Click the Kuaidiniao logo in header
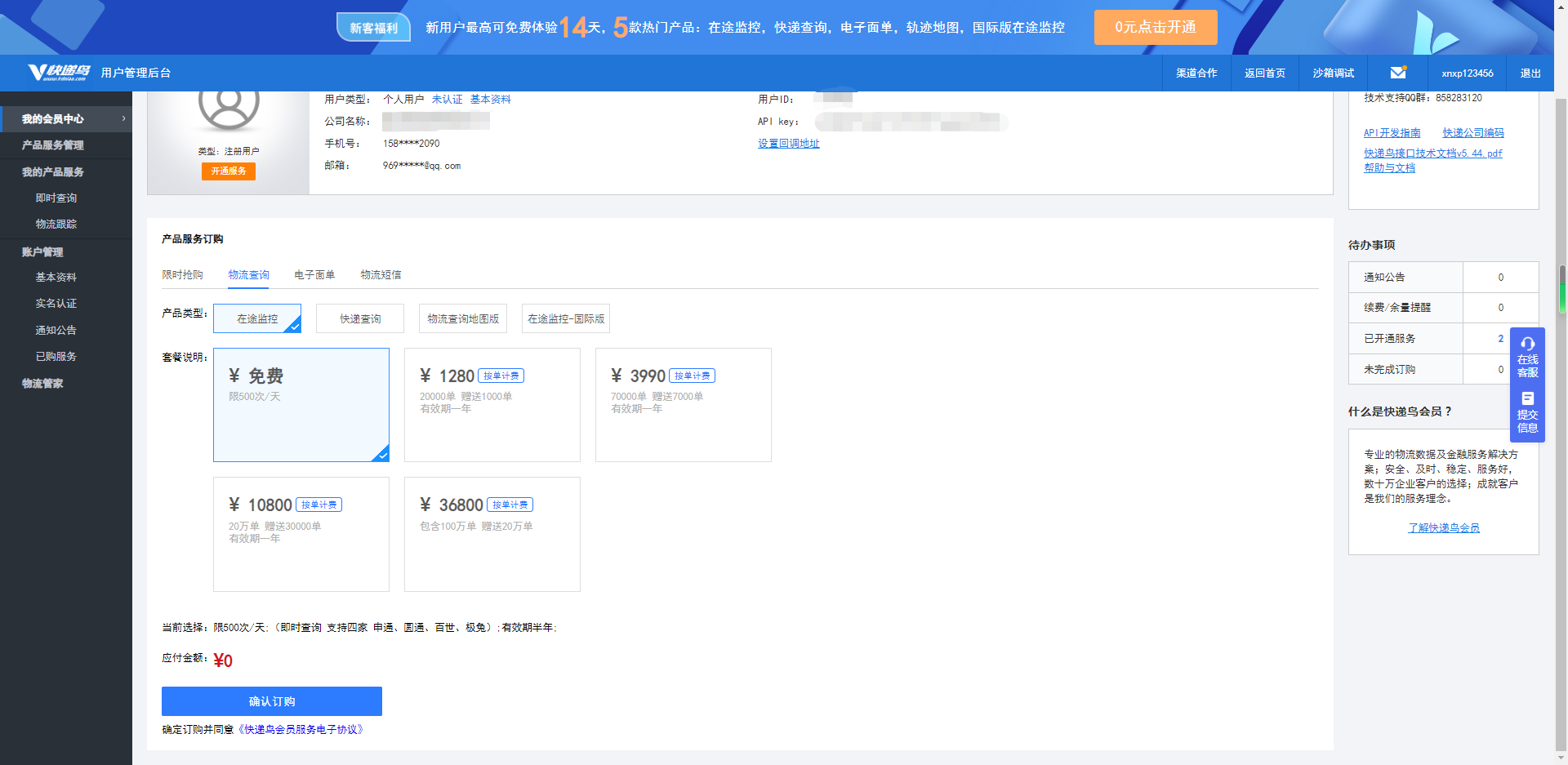Viewport: 1568px width, 765px height. coord(59,73)
